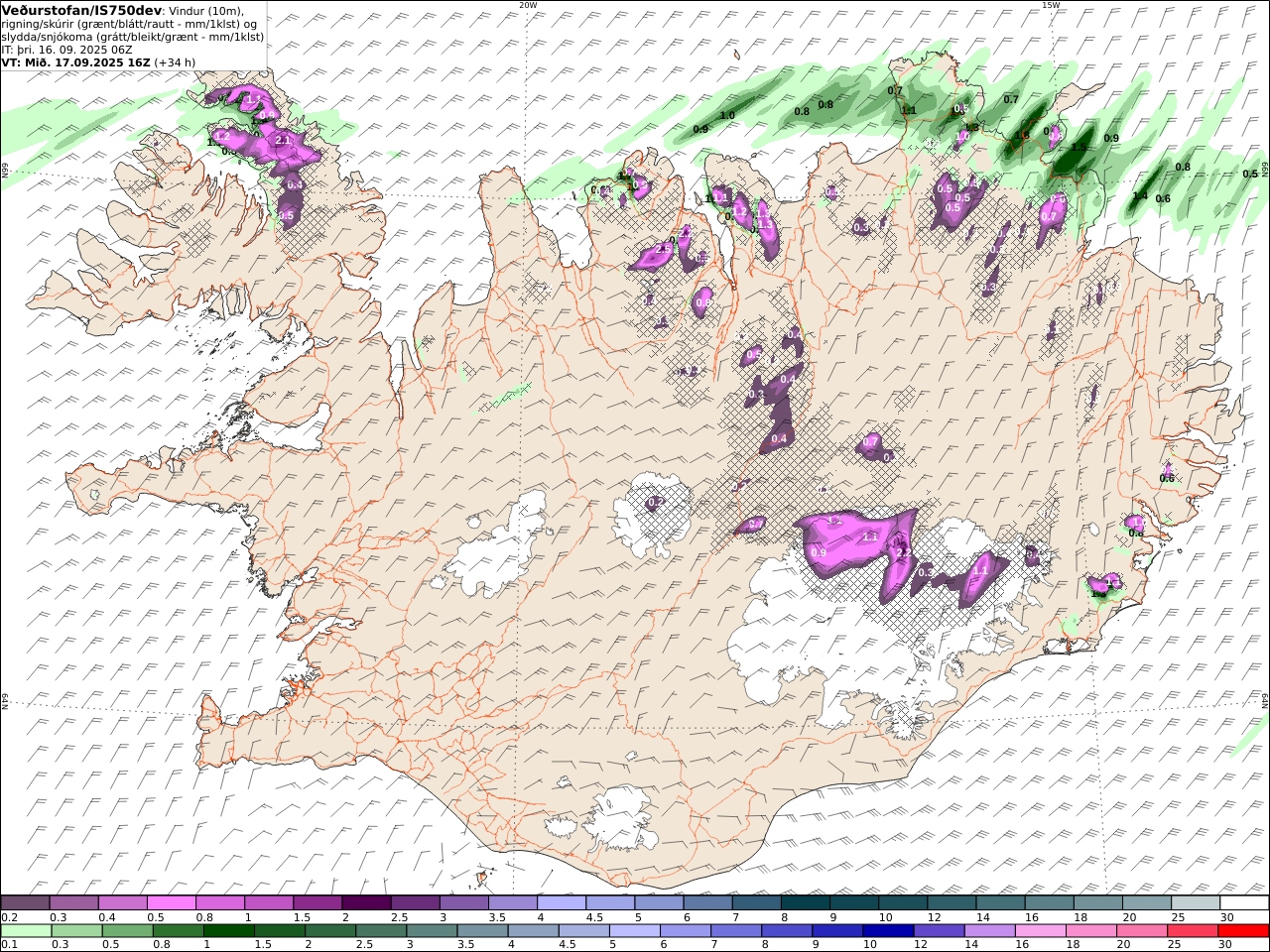
Task: Pick the darkest green swatch labeled 1, lower row
Action: click(x=229, y=930)
